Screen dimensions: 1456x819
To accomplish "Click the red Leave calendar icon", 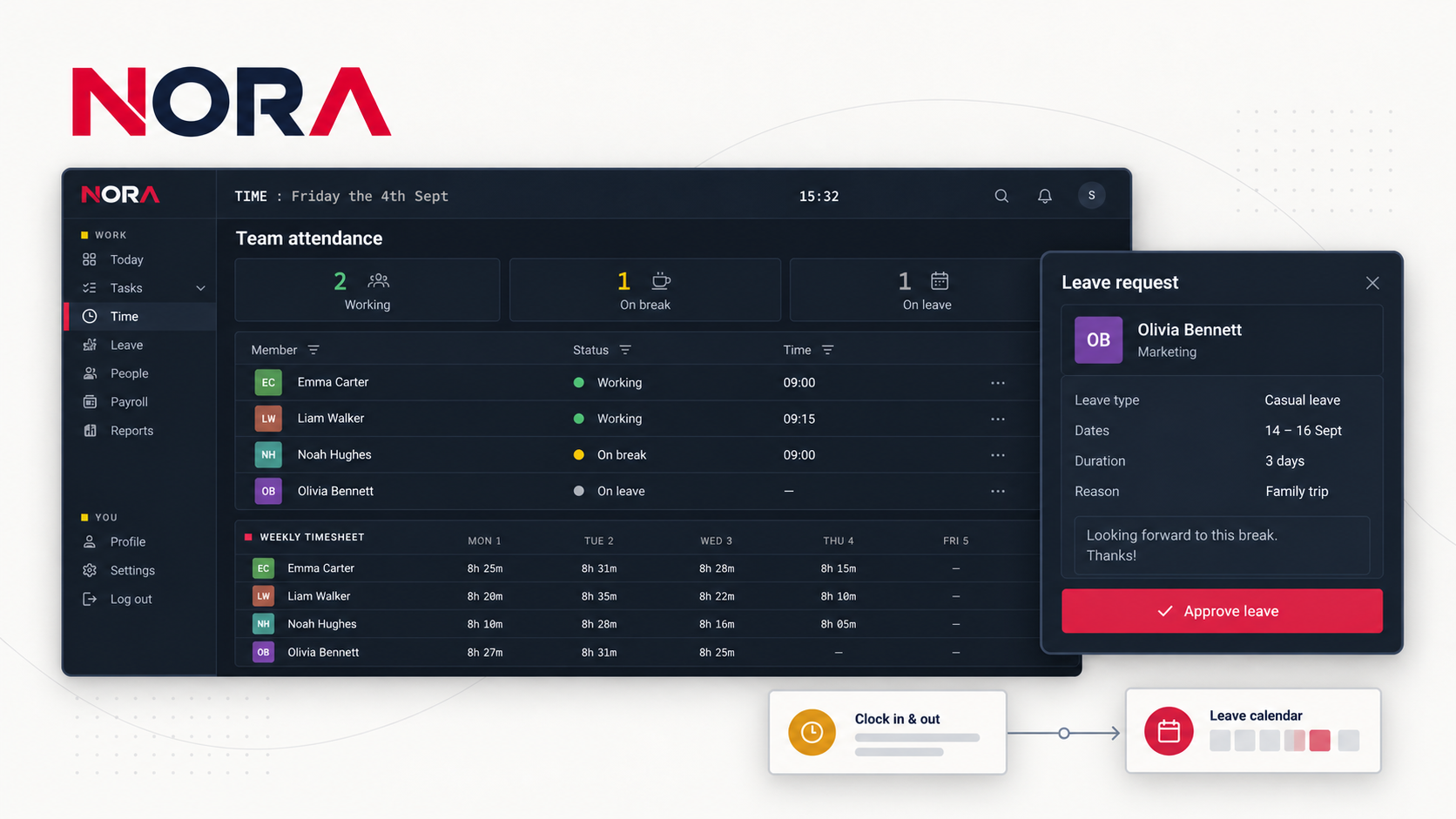I will click(1169, 731).
